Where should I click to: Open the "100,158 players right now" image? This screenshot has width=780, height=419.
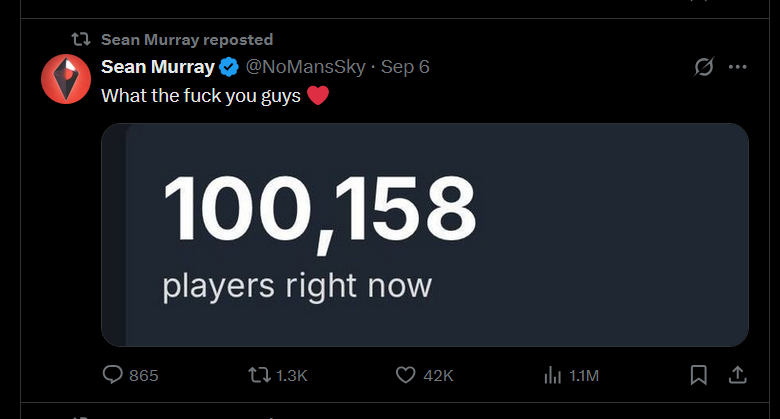click(425, 235)
